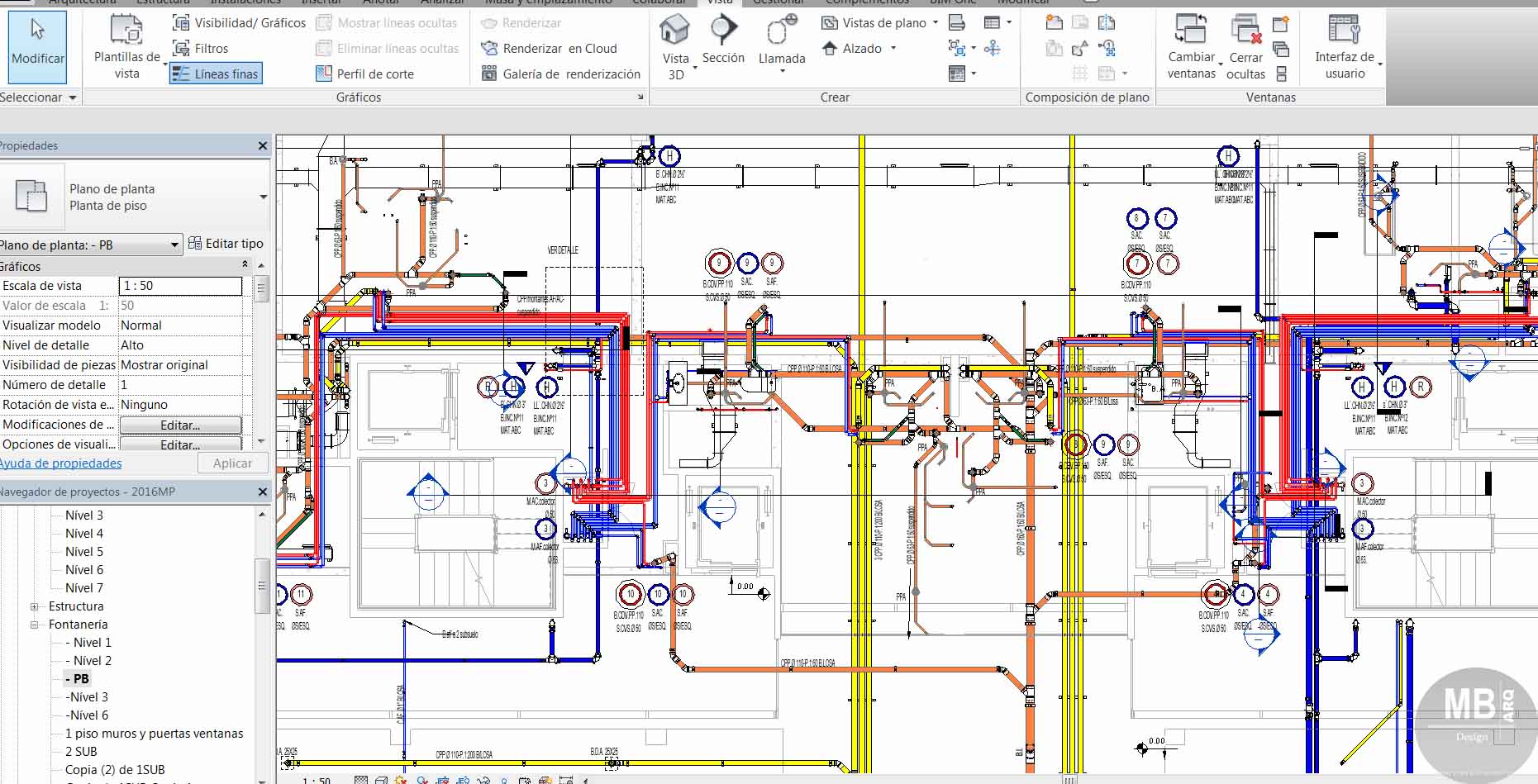Select the Perfil de corte tool

364,74
